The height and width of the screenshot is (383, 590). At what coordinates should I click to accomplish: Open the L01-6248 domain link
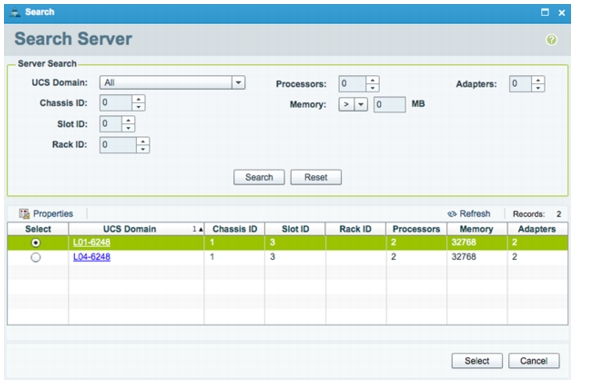pyautogui.click(x=91, y=242)
